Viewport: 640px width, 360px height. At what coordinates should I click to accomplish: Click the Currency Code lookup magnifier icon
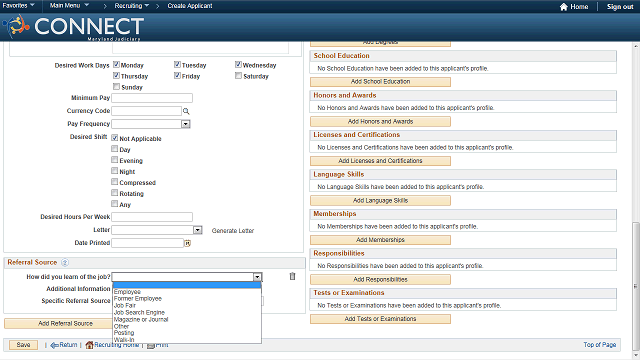tap(186, 111)
